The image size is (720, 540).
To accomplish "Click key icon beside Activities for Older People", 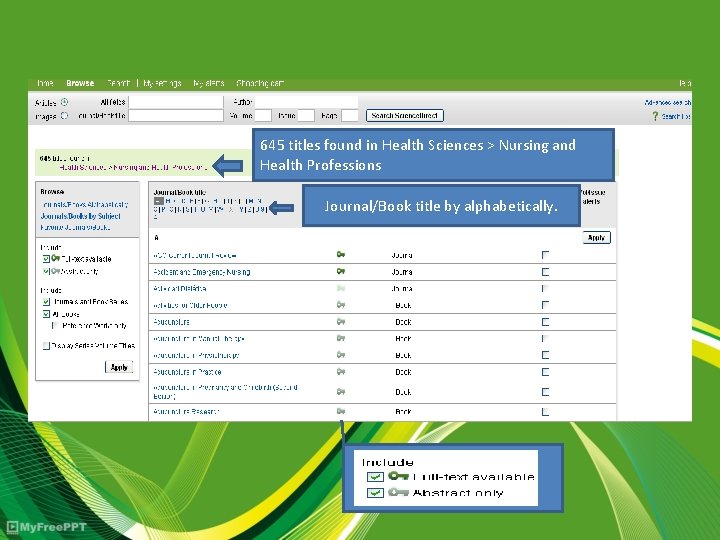I will 341,304.
